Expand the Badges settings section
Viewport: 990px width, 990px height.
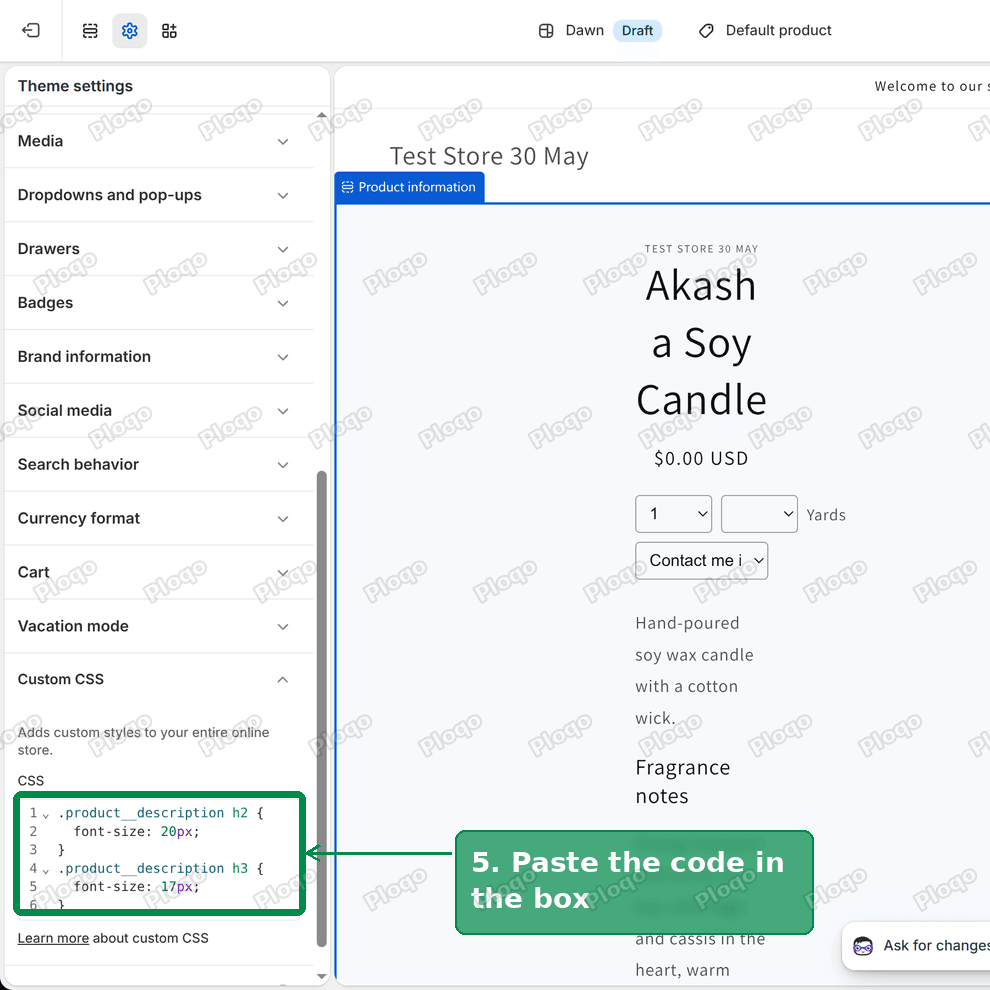click(159, 303)
